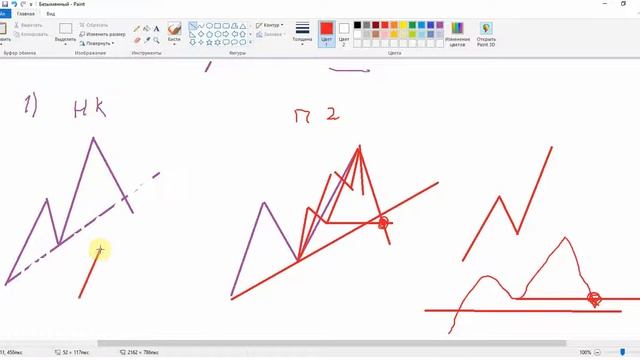Click the zoom out minus button

click(x=597, y=352)
